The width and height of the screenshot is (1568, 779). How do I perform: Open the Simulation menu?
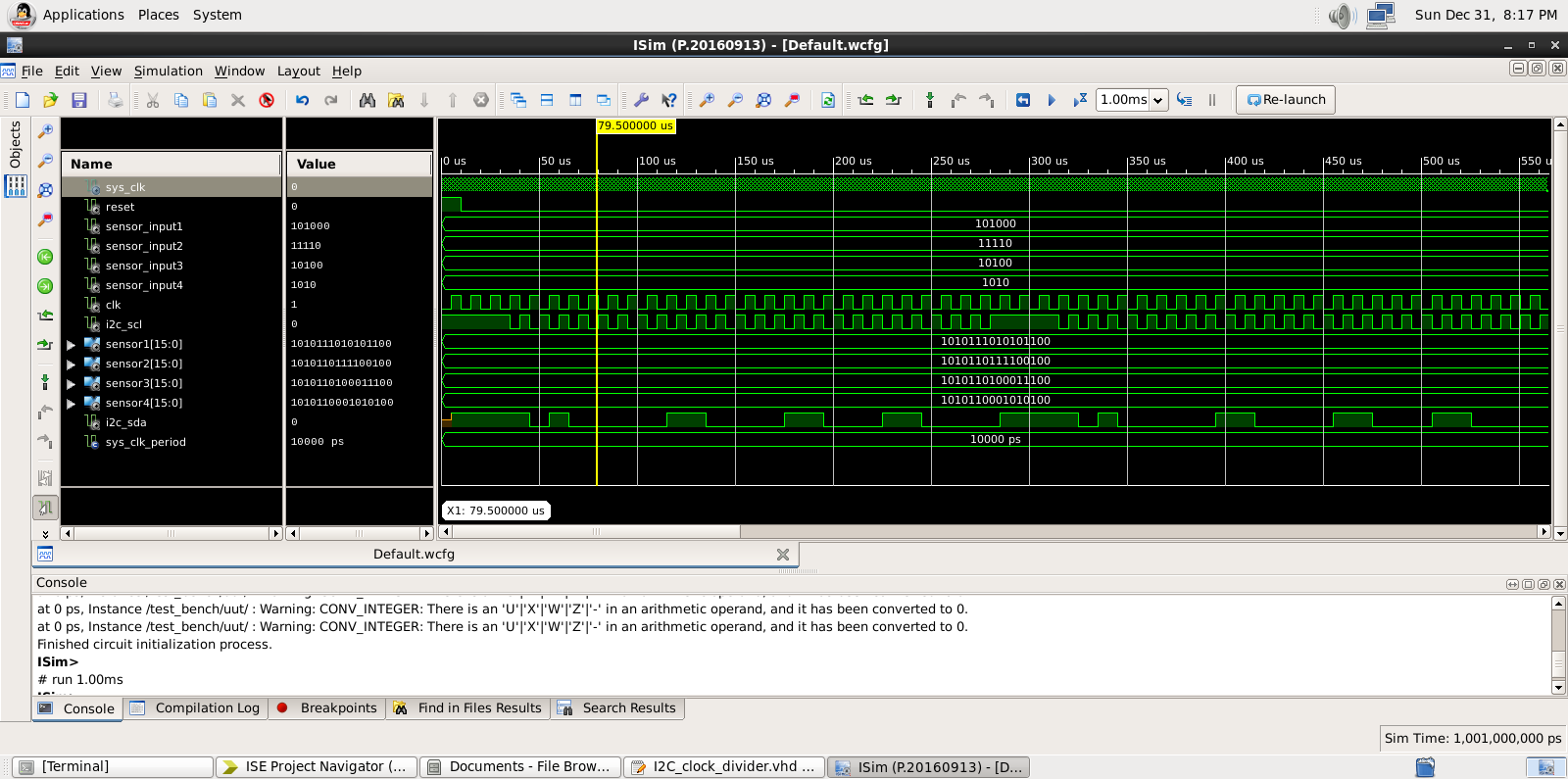click(169, 72)
